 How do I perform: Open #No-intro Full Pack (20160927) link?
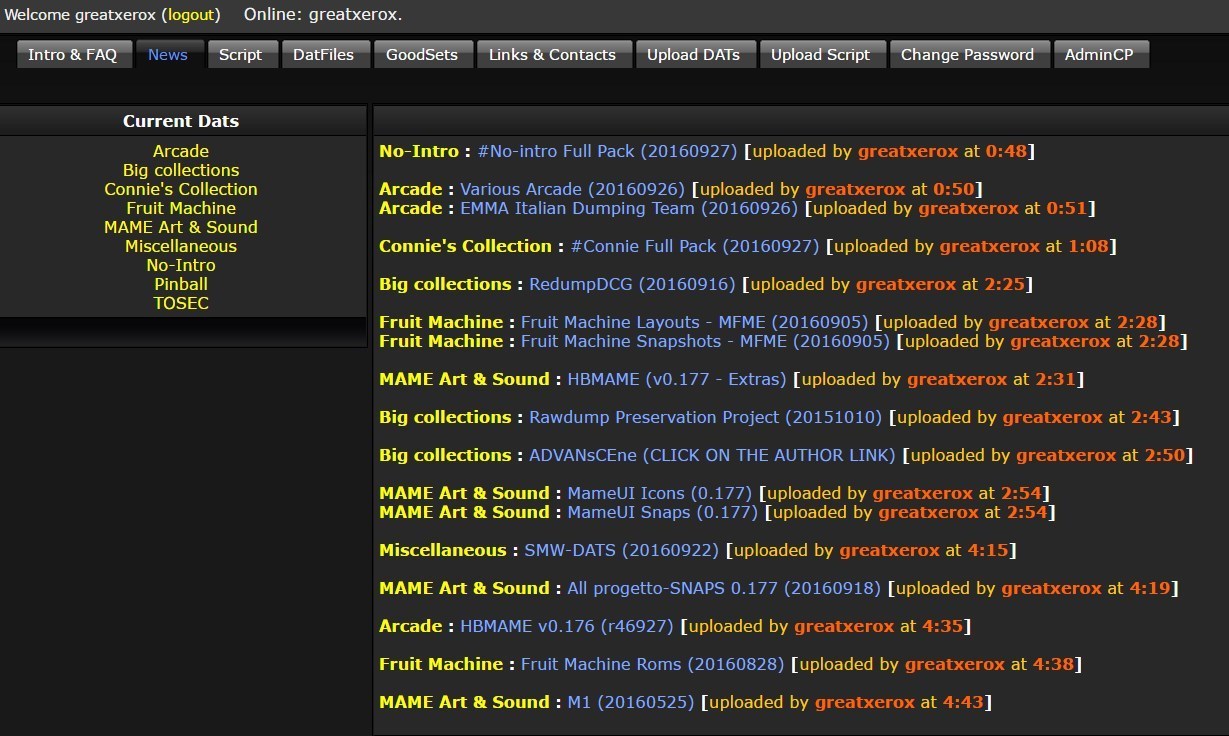(607, 151)
